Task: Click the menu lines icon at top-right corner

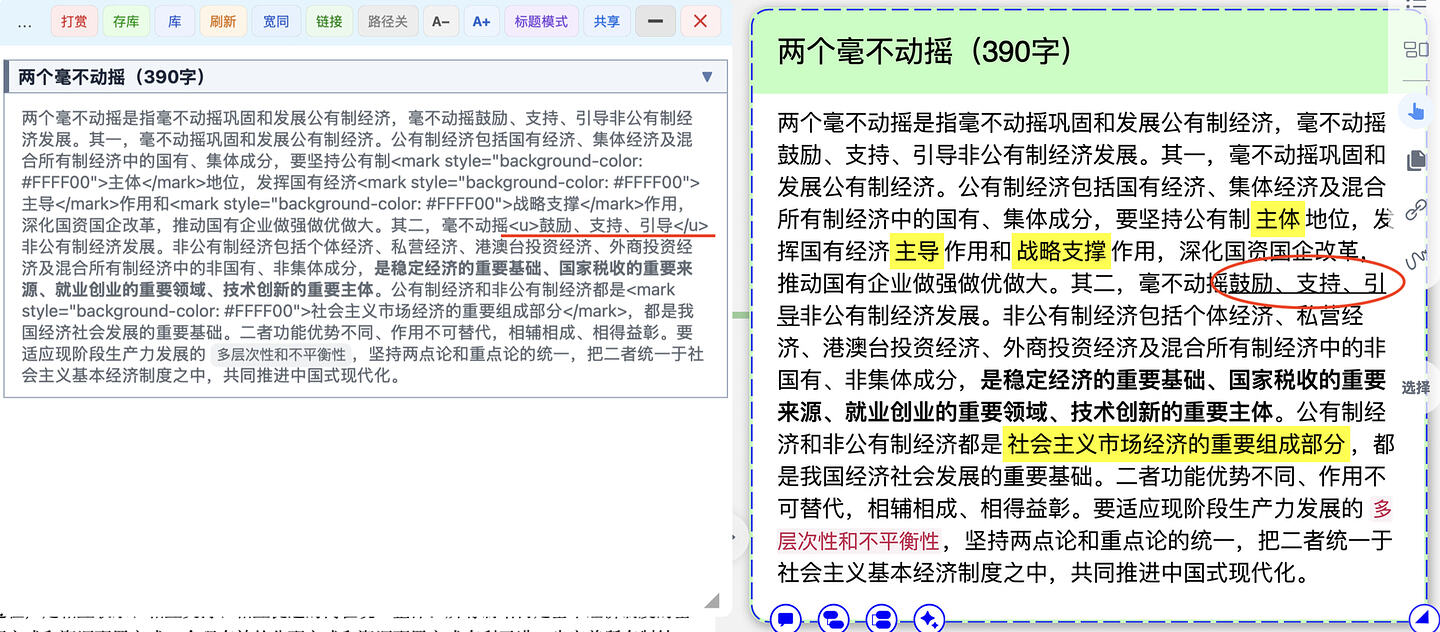Action: (x=1416, y=5)
